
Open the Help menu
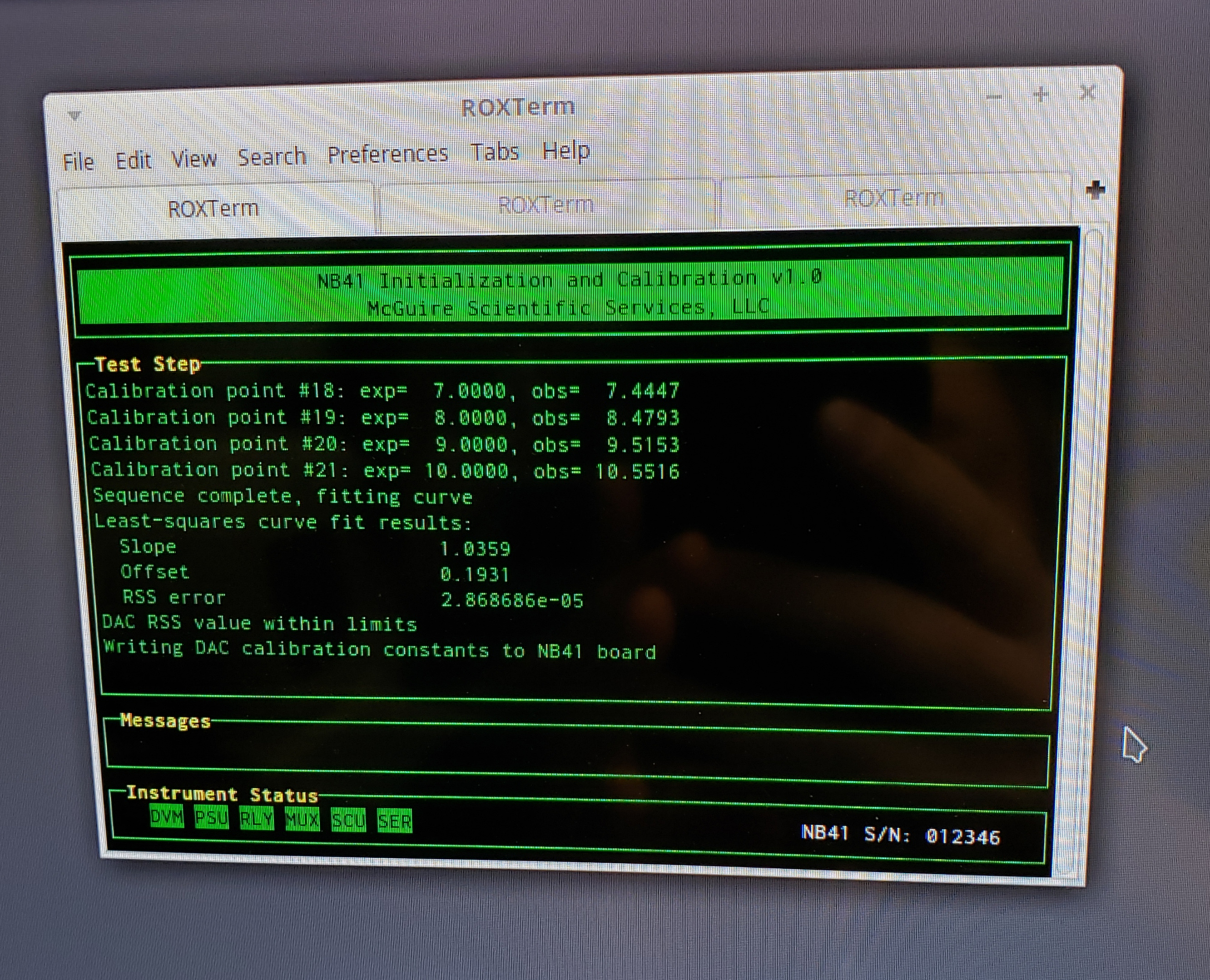566,151
